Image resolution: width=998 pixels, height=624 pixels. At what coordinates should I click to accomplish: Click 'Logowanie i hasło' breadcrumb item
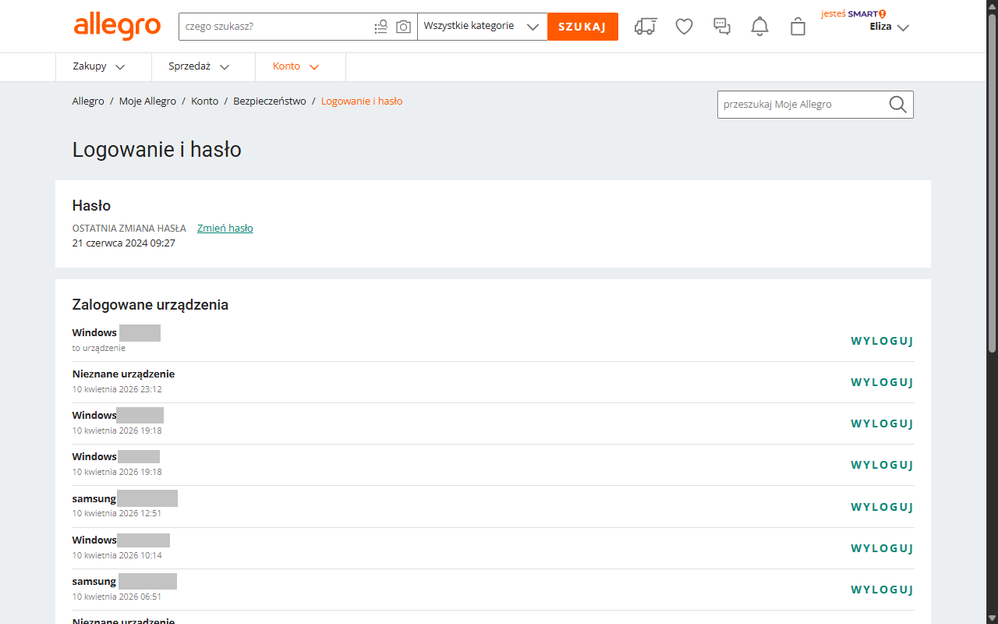click(x=362, y=101)
